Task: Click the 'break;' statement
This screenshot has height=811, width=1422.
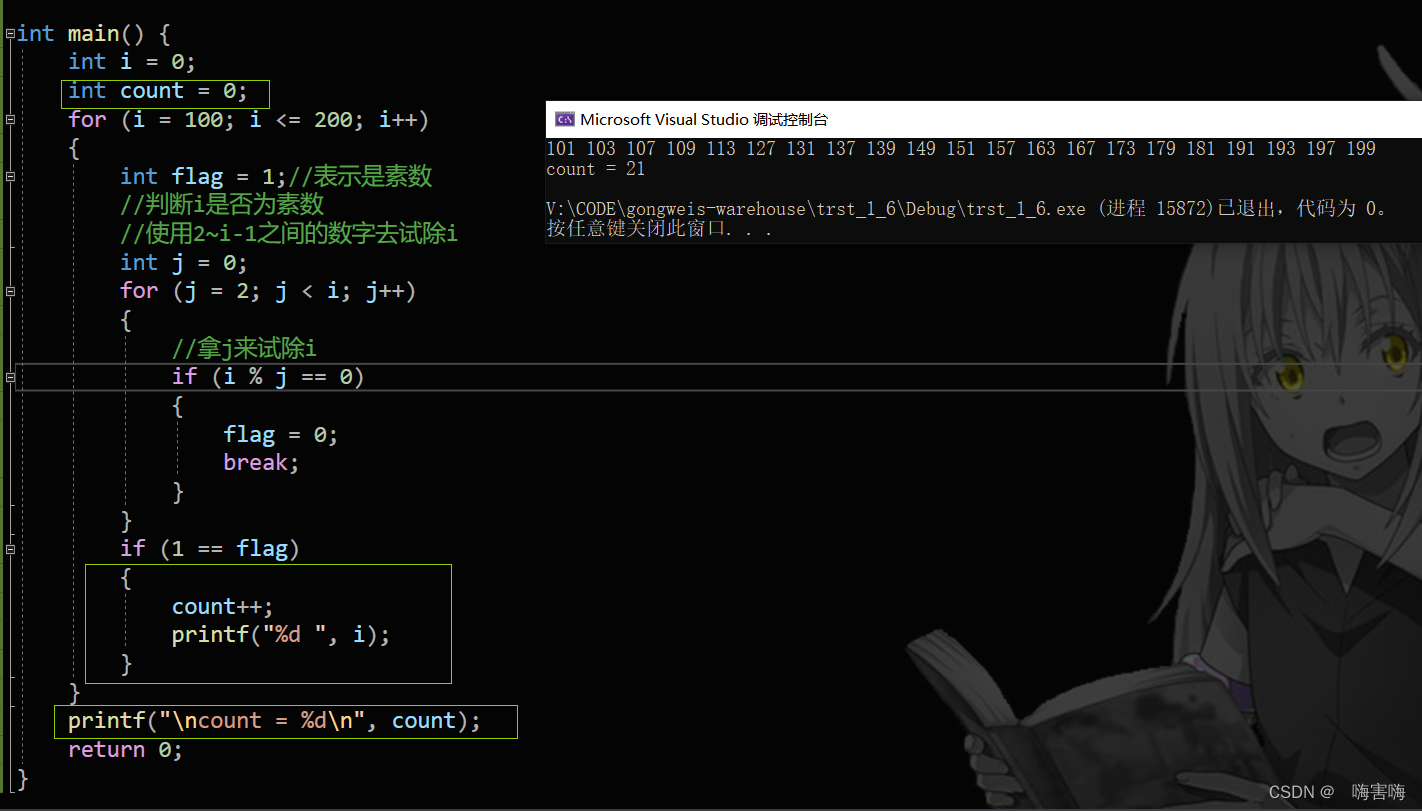Action: pyautogui.click(x=262, y=463)
